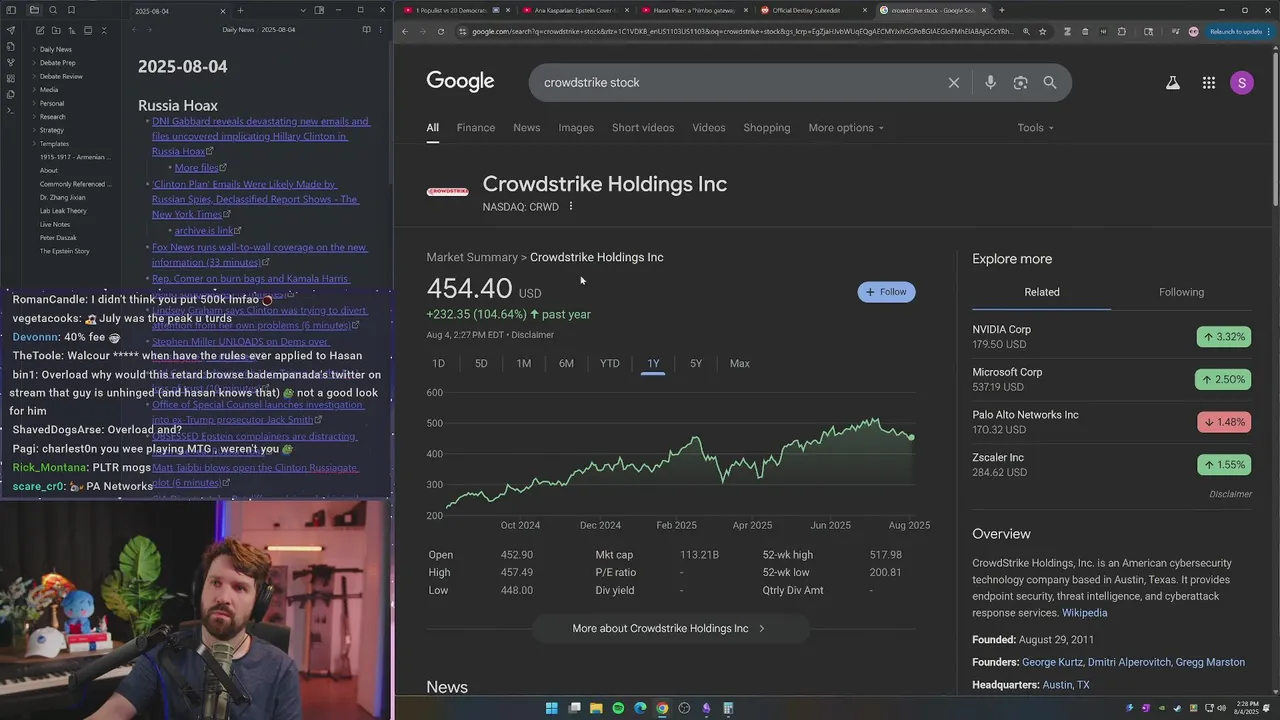
Task: Start Google voice search microphone
Action: click(990, 83)
